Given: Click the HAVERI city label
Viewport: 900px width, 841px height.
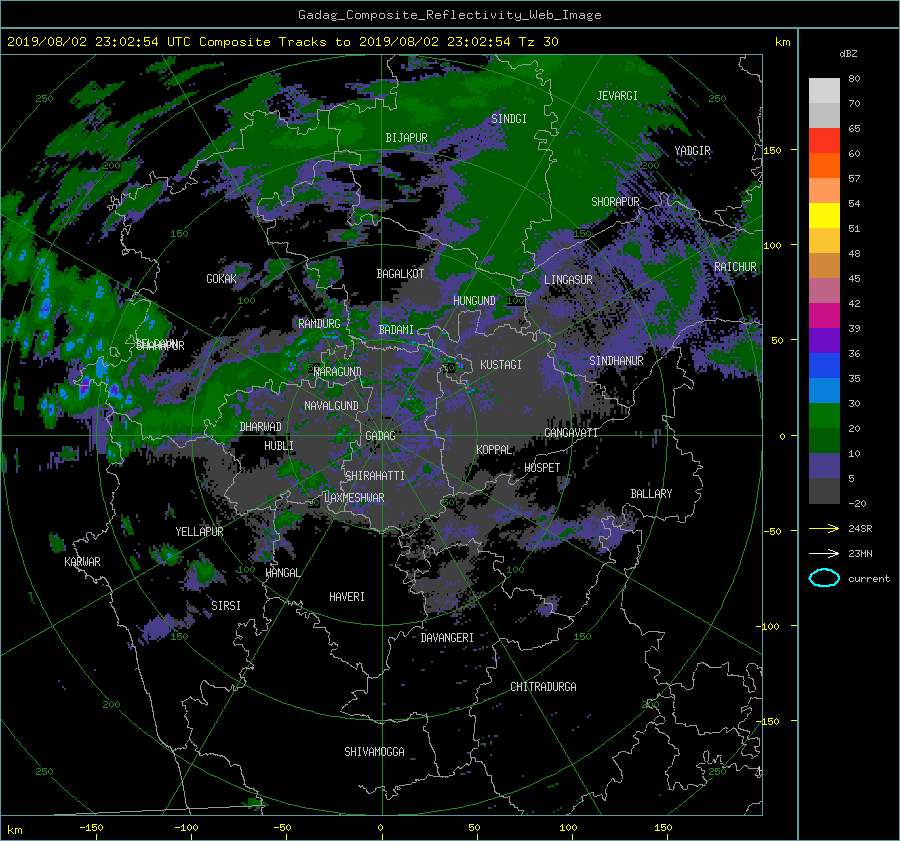Looking at the screenshot, I should [347, 597].
